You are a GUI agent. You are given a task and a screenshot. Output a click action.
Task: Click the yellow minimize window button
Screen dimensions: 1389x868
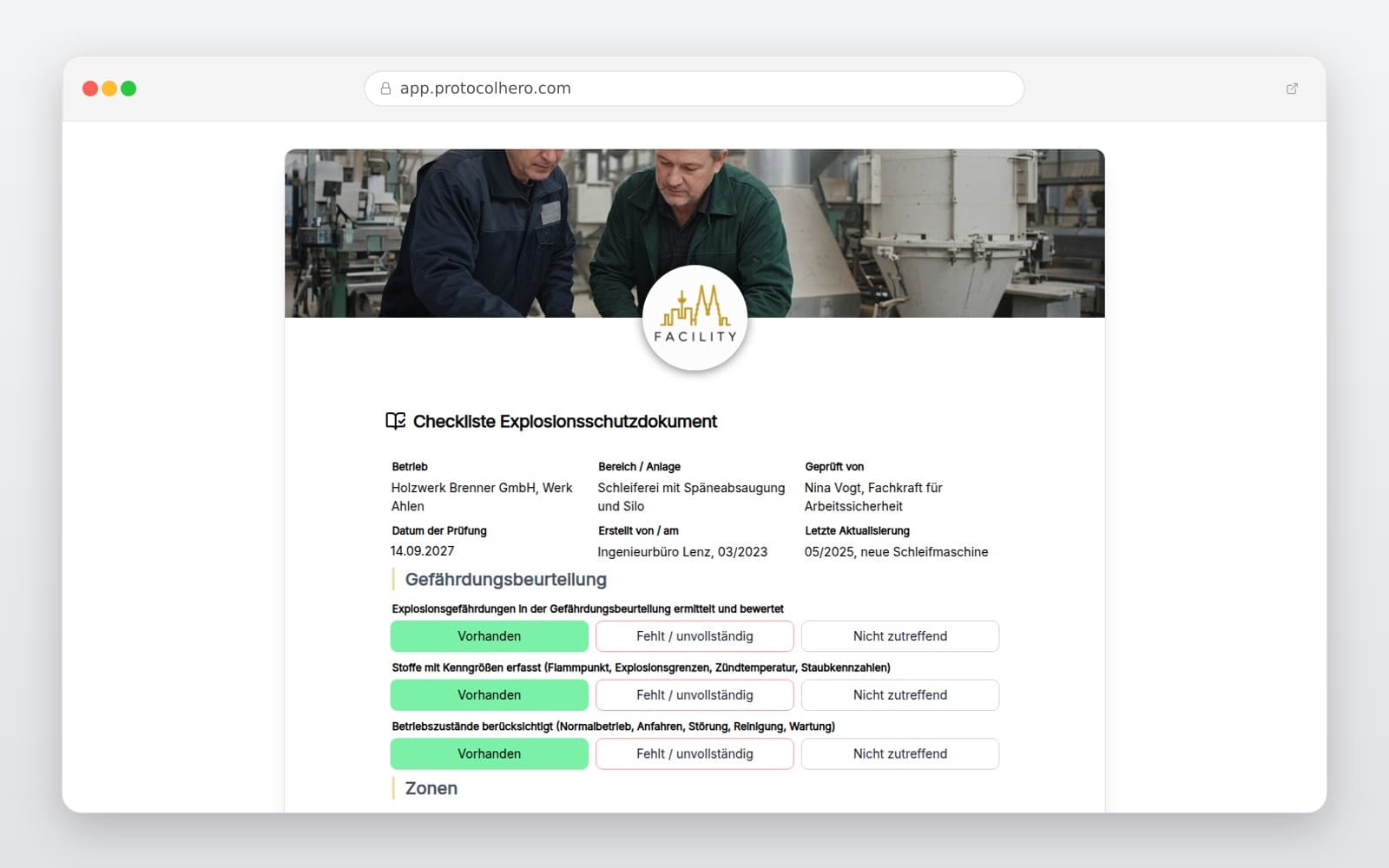(x=109, y=89)
